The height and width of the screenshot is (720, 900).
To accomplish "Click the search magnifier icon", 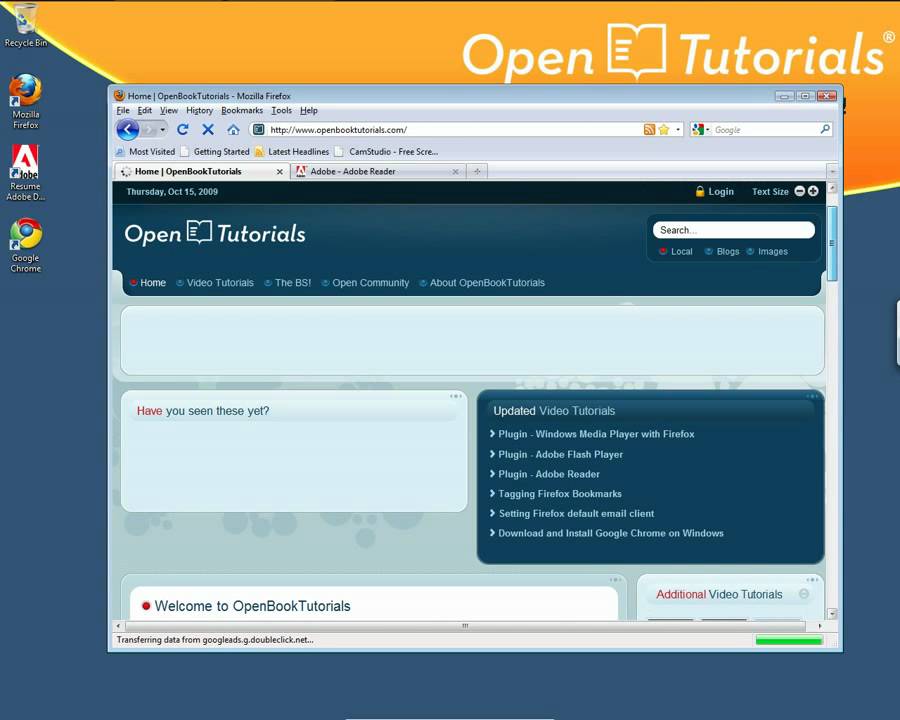I will [825, 129].
